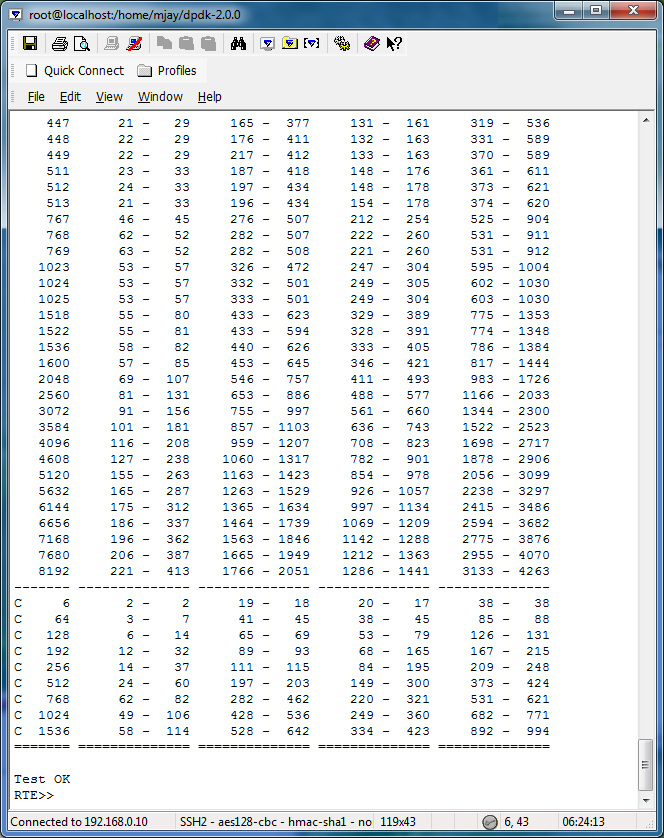Viewport: 664px width, 838px height.
Task: Open the Profiles folder button
Action: [167, 71]
